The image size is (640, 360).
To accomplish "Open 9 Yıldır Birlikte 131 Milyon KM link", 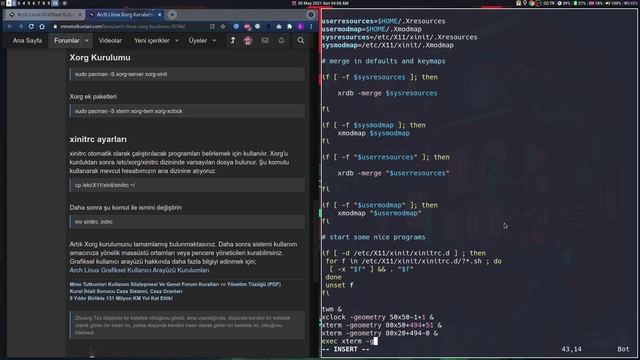I will [121, 298].
